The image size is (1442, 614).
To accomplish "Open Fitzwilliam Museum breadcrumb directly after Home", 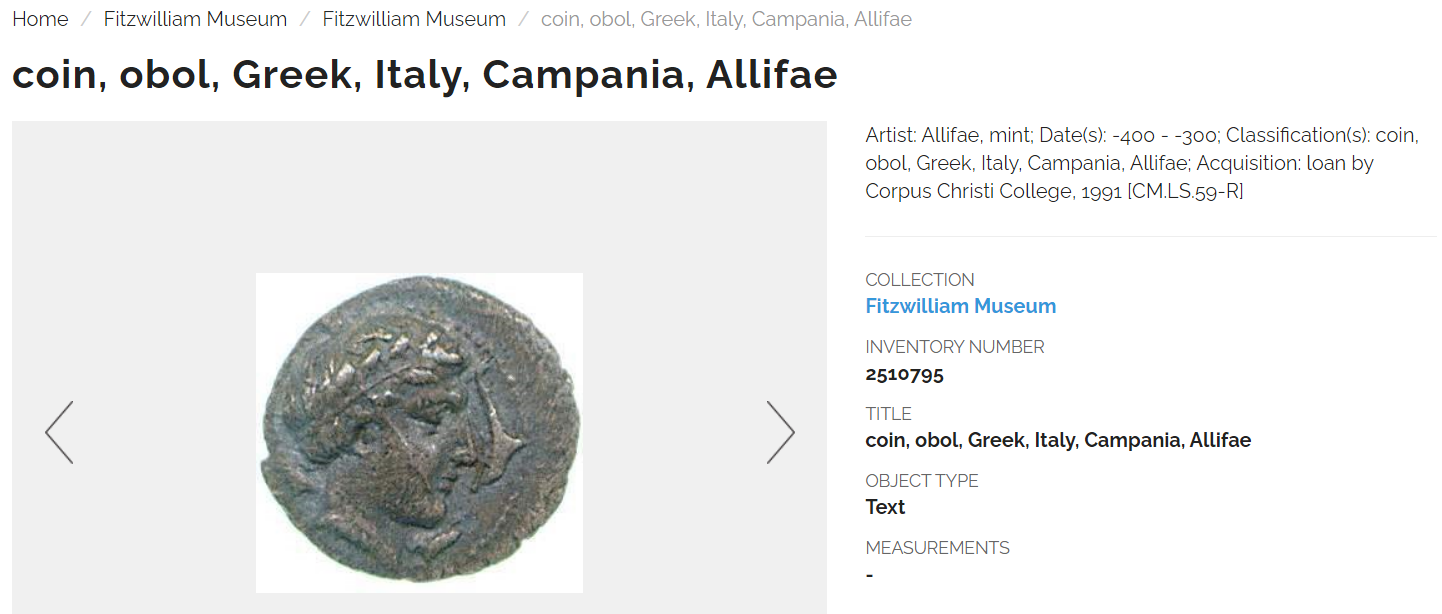I will 195,19.
